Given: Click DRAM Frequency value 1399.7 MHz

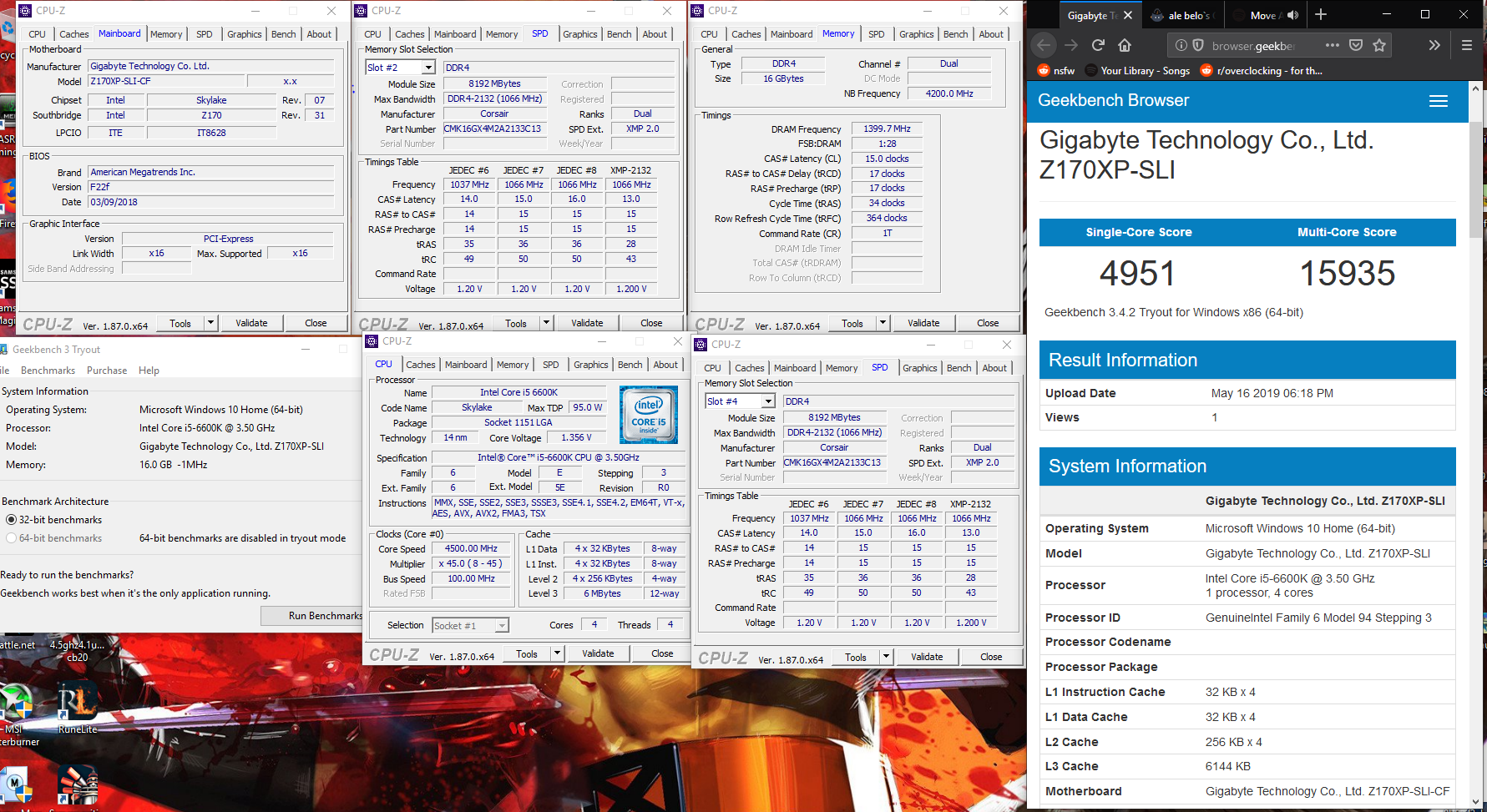Looking at the screenshot, I should pyautogui.click(x=887, y=129).
